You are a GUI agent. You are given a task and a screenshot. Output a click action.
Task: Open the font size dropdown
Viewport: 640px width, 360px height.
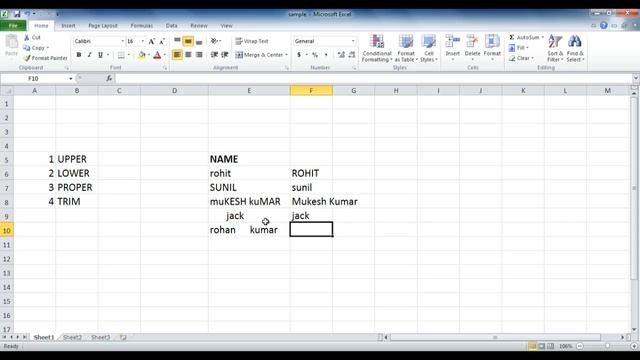[x=142, y=41]
